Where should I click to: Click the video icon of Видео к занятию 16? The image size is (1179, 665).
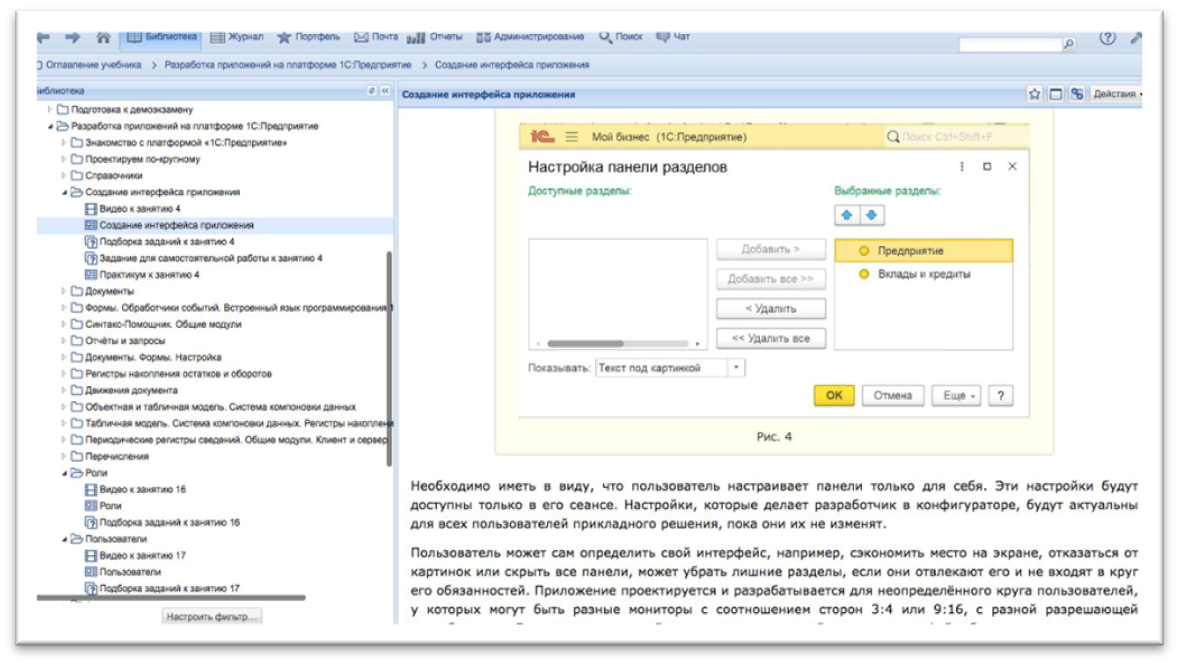click(91, 489)
